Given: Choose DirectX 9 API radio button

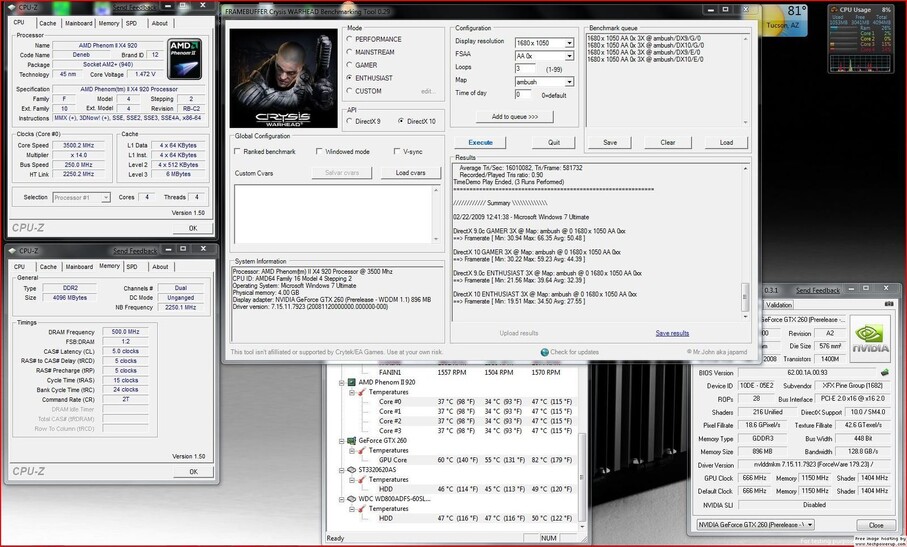Looking at the screenshot, I should (349, 121).
